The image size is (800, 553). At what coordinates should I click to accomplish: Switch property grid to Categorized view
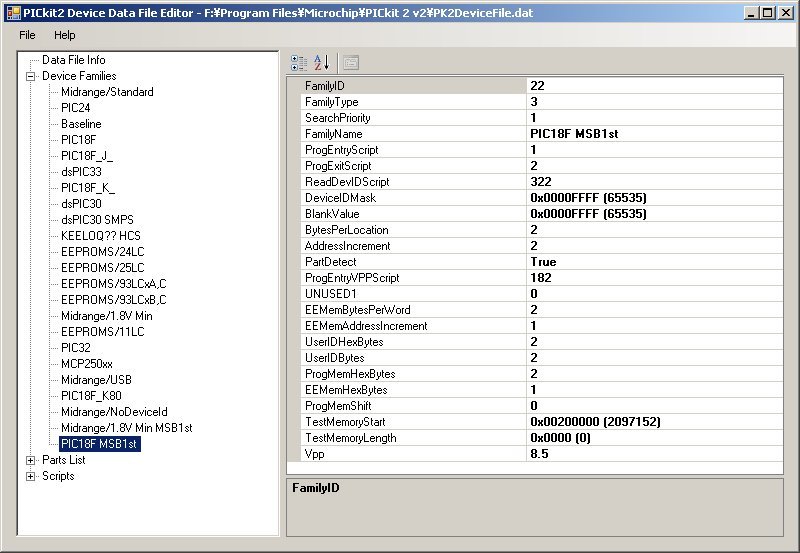pos(299,63)
